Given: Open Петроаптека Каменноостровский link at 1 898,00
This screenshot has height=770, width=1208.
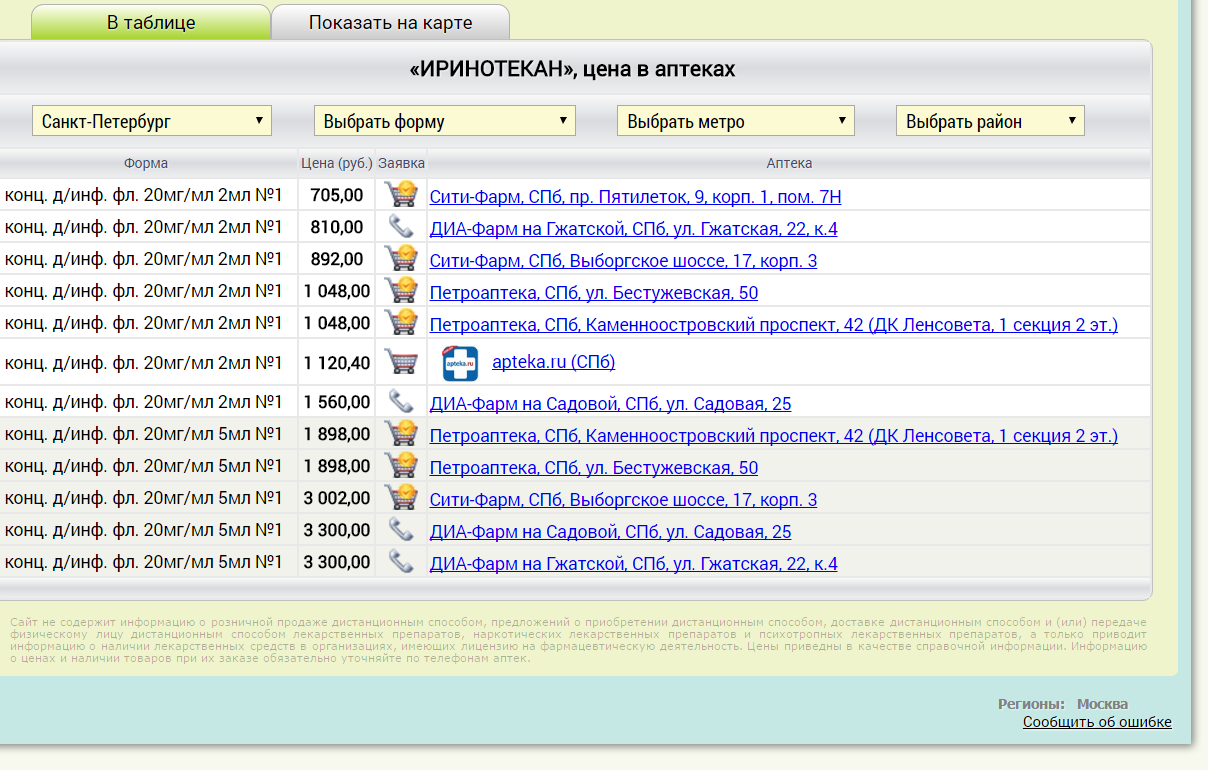Looking at the screenshot, I should (774, 436).
